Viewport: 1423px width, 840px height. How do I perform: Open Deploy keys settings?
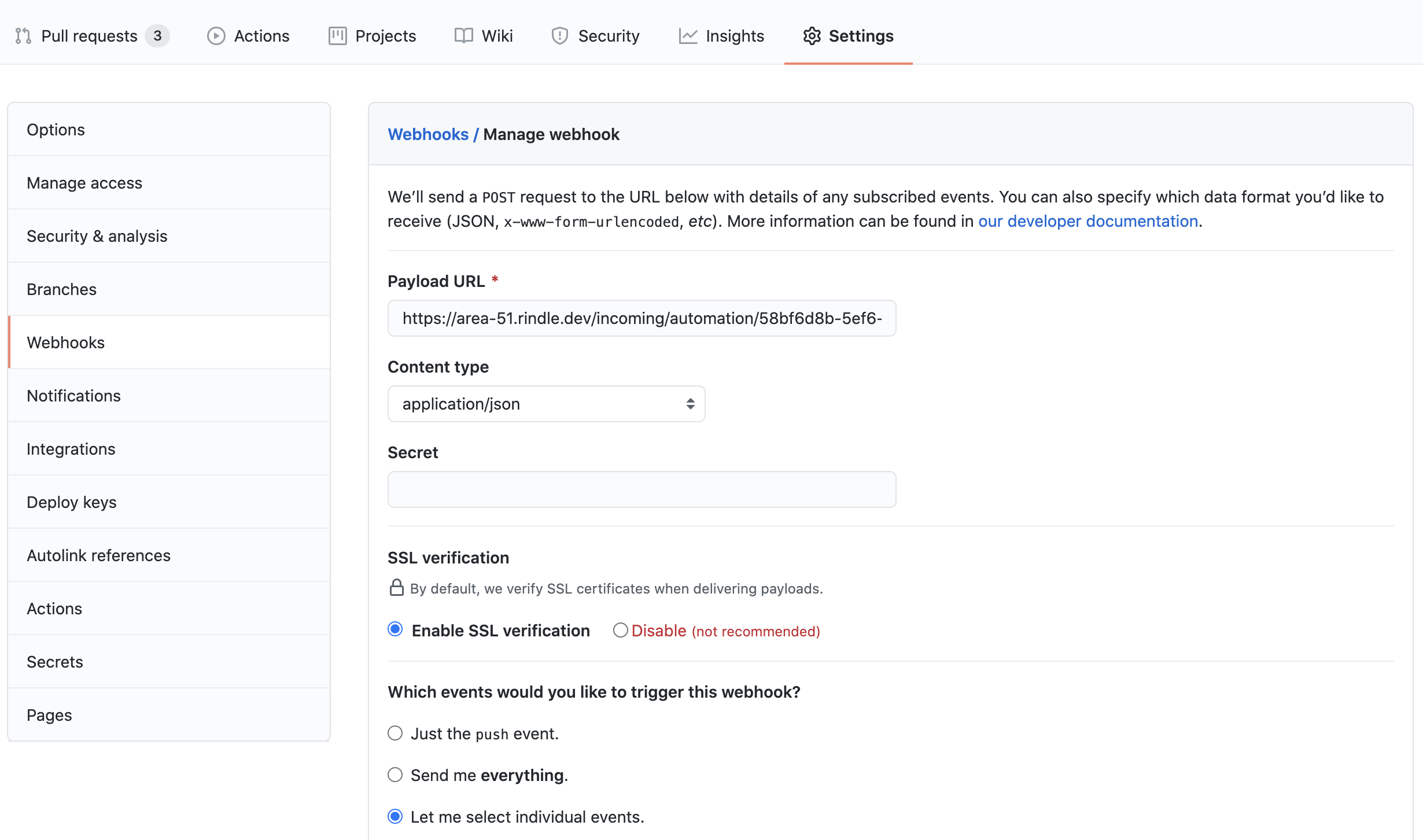[x=169, y=502]
